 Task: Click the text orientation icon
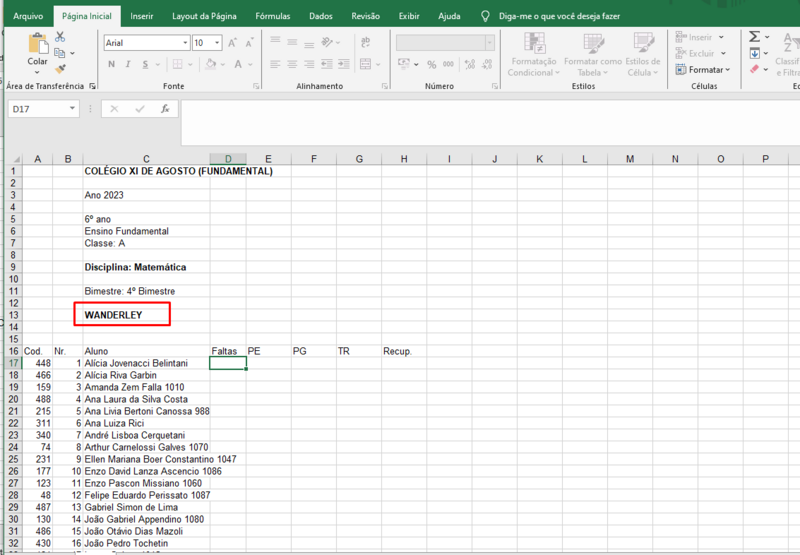pyautogui.click(x=327, y=42)
